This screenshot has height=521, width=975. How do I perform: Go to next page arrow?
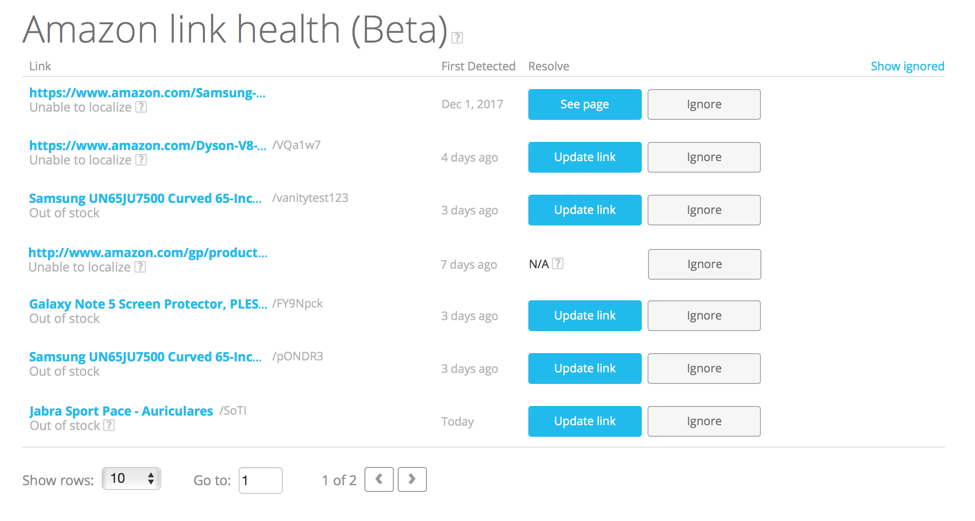click(412, 480)
